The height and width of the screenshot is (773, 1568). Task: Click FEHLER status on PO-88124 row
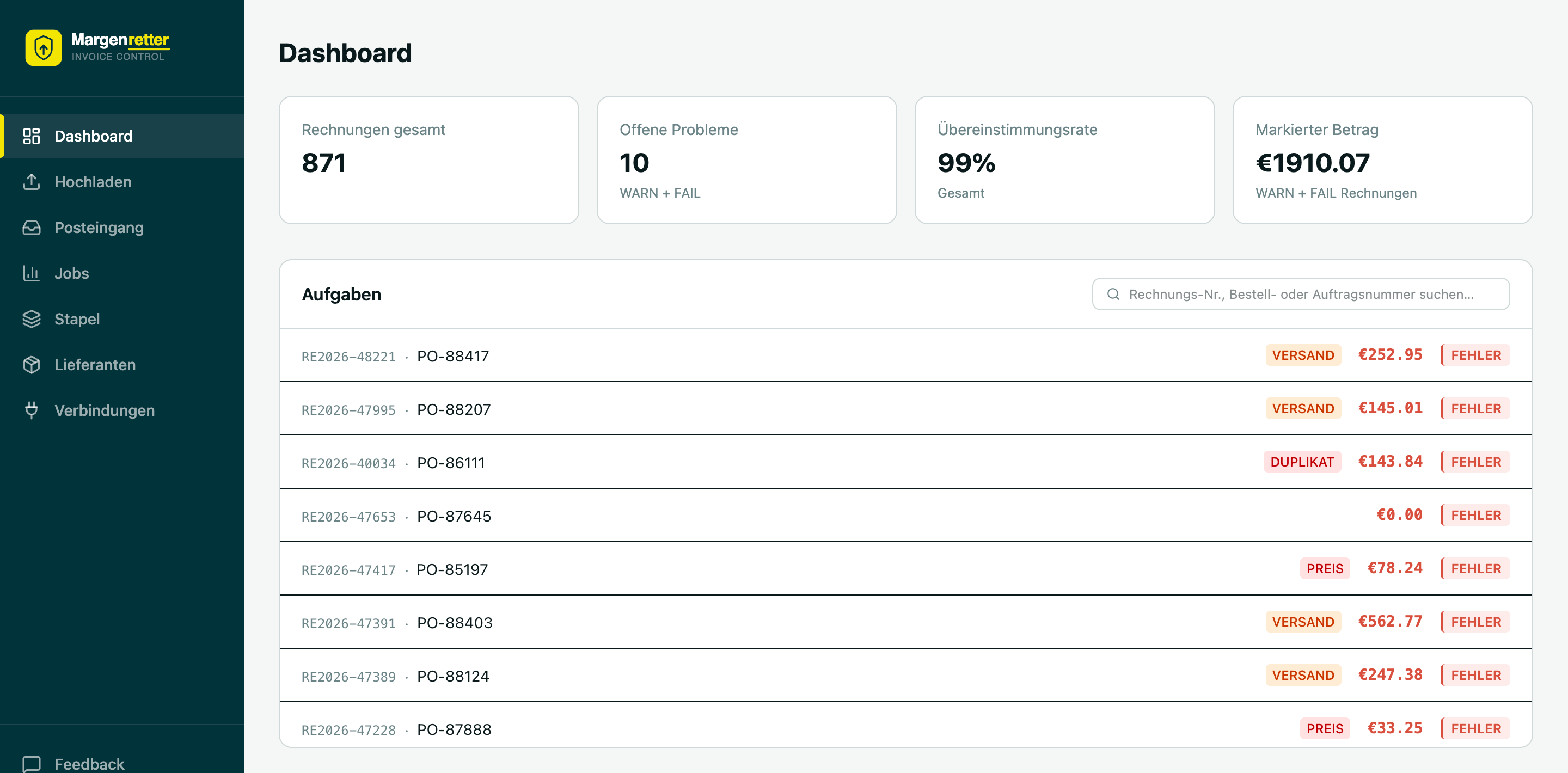1475,675
